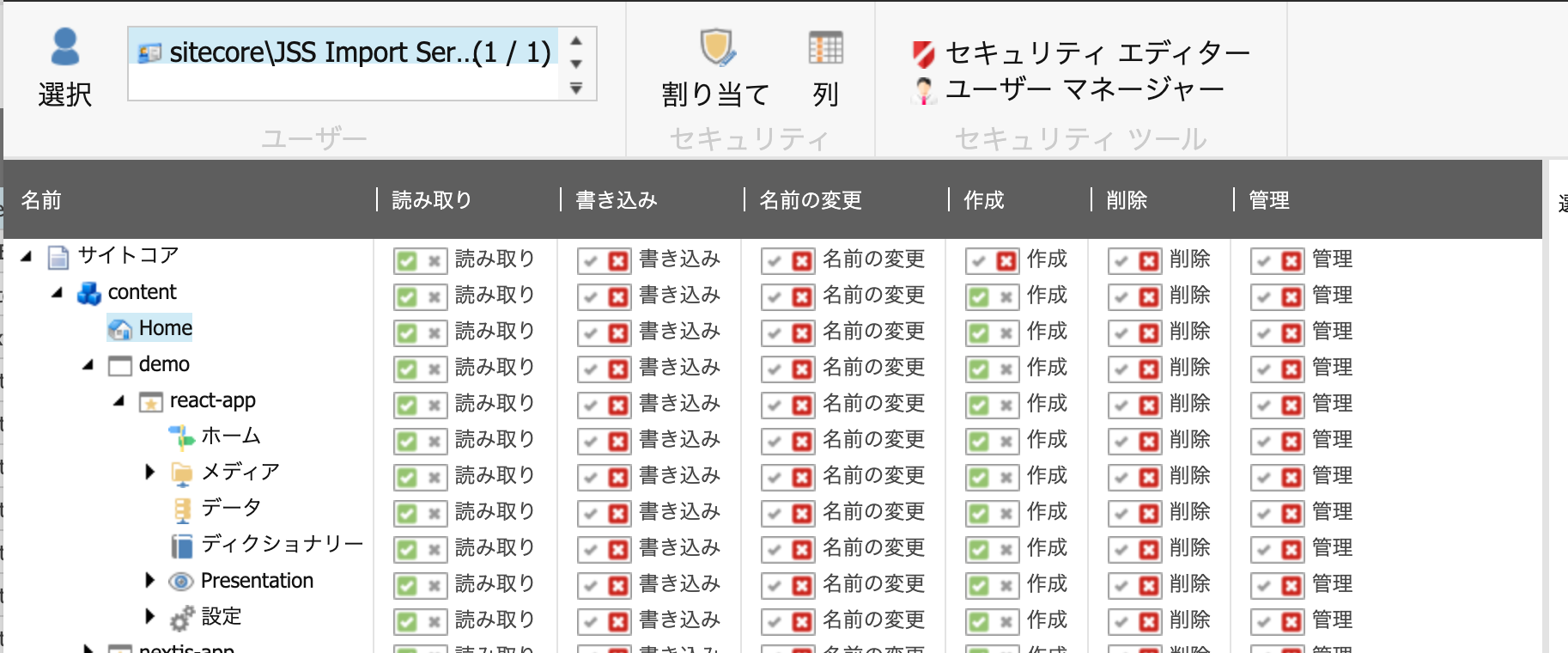This screenshot has height=653, width=1568.
Task: Allow 管理 for the サイトコア row
Action: (1264, 261)
